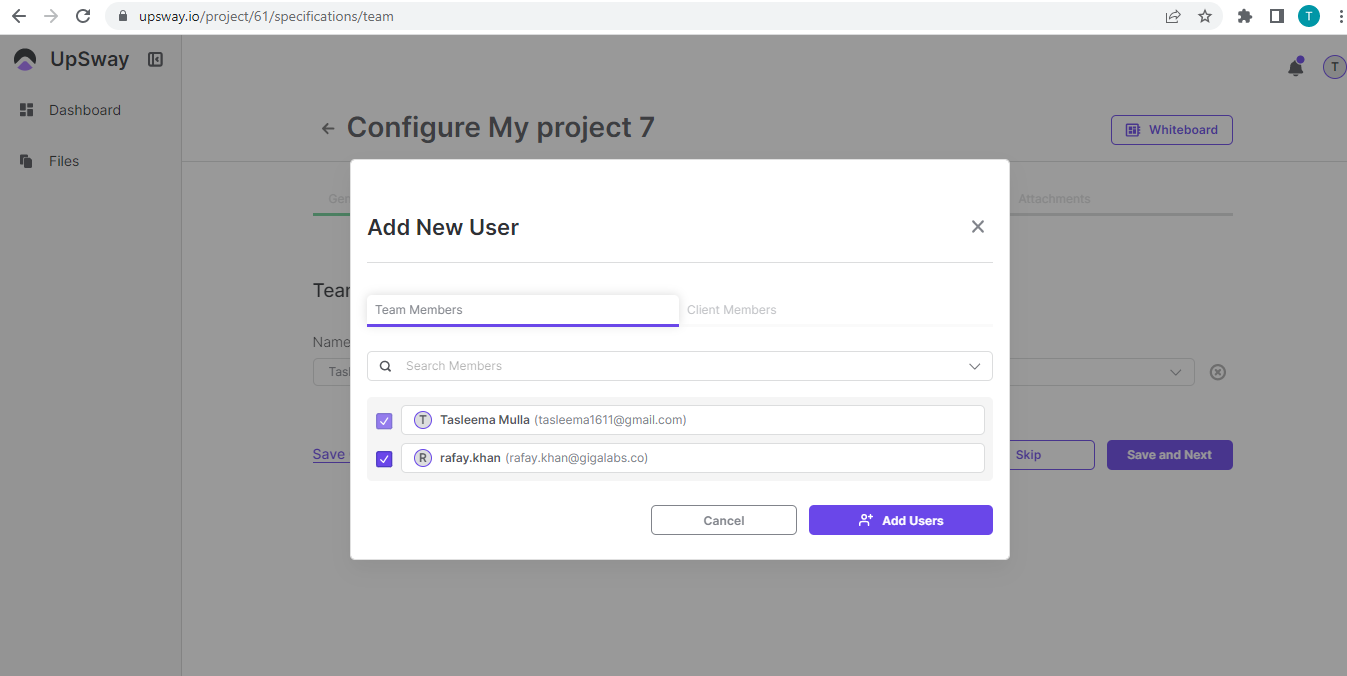The image size is (1347, 676).
Task: Click the UpSway logo icon
Action: click(25, 60)
